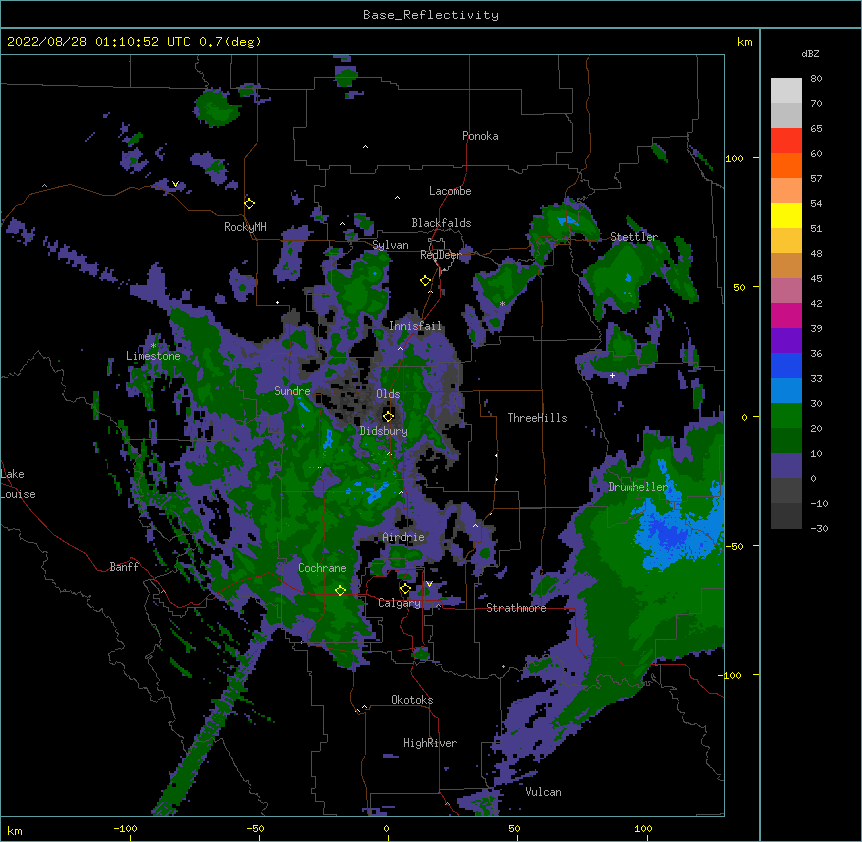
Task: Click the 0 km tick on bottom axis
Action: [x=386, y=828]
